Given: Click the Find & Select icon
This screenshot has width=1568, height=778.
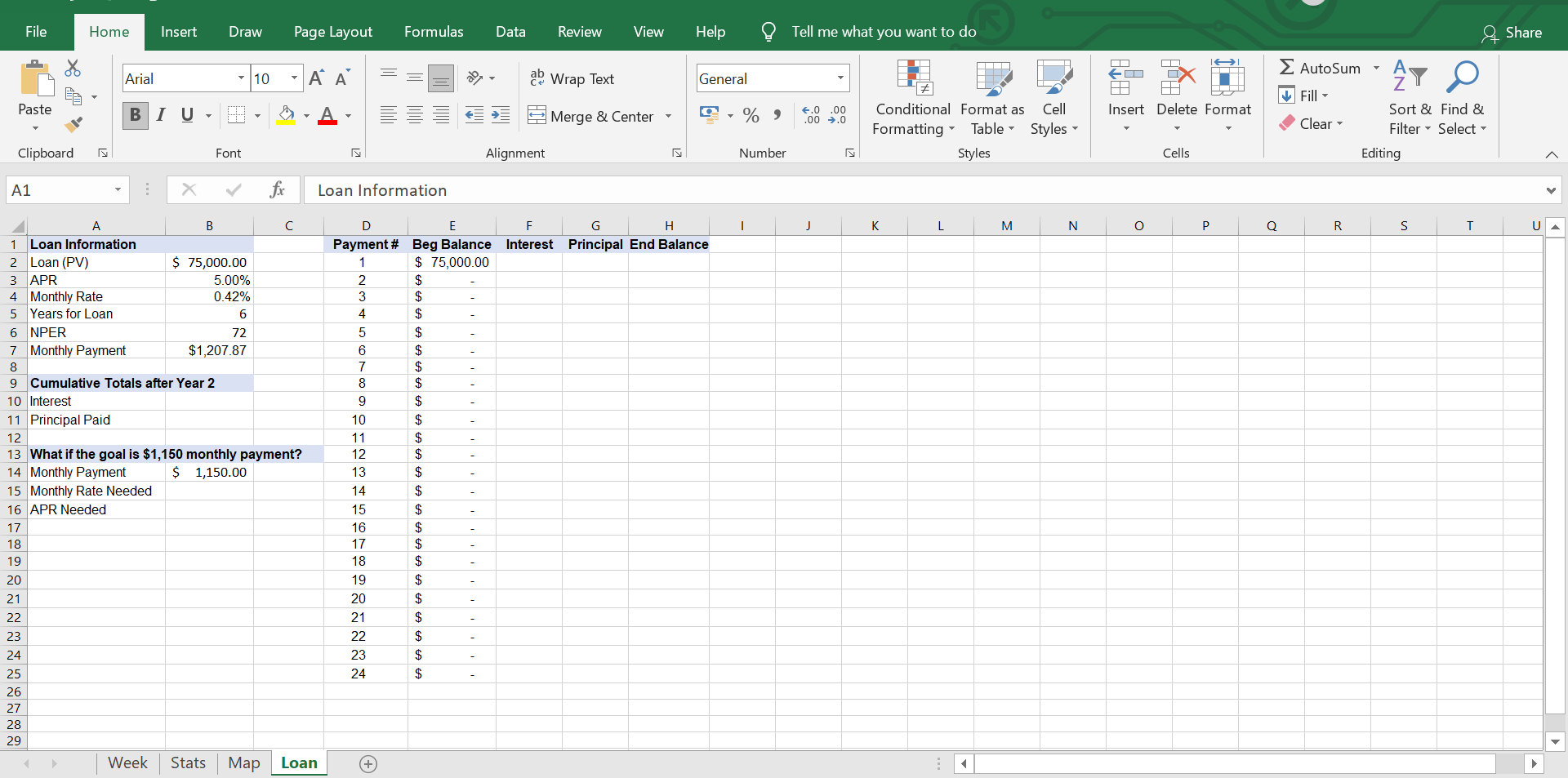Looking at the screenshot, I should coord(1462,96).
